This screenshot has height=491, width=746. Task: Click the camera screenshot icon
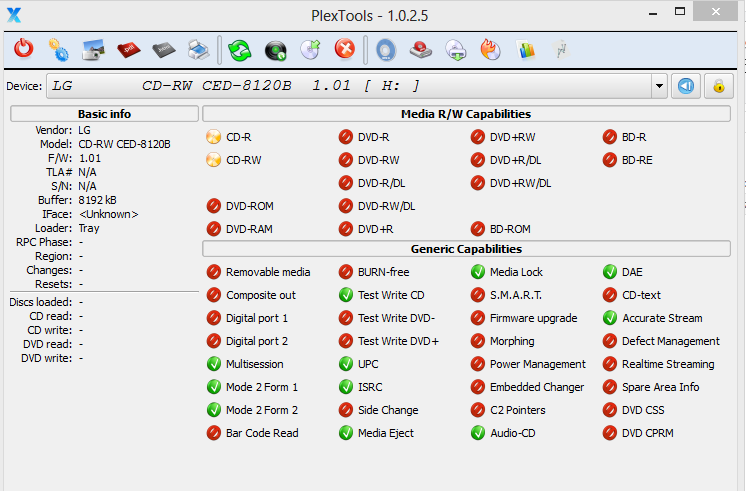click(x=93, y=49)
